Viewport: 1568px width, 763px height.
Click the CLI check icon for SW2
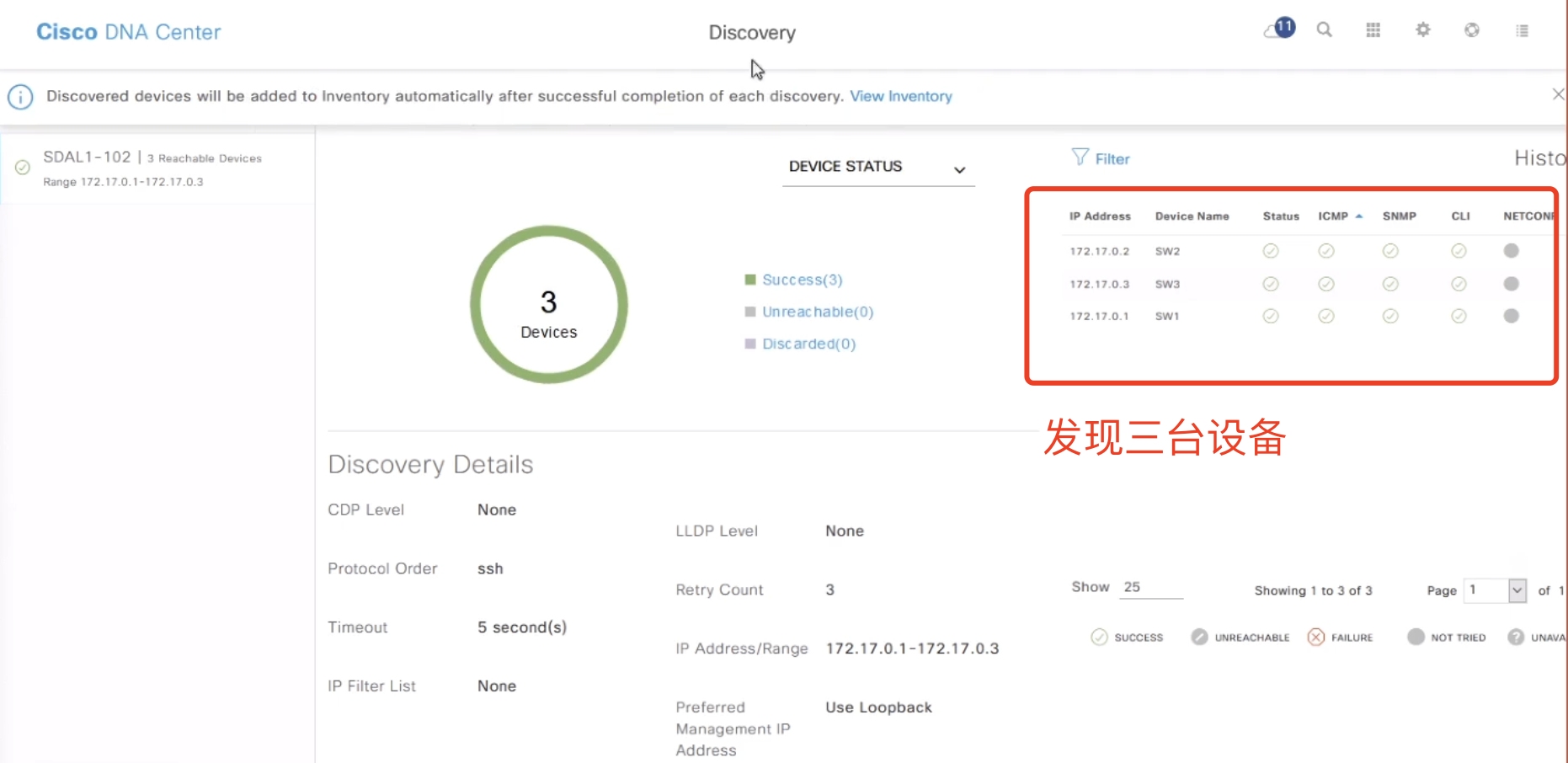click(1459, 251)
